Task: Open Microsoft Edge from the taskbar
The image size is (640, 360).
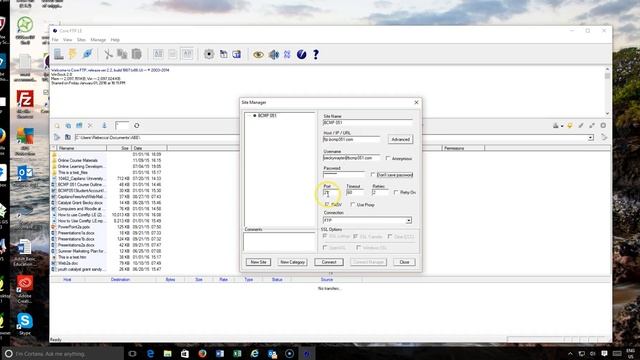Action: point(150,353)
